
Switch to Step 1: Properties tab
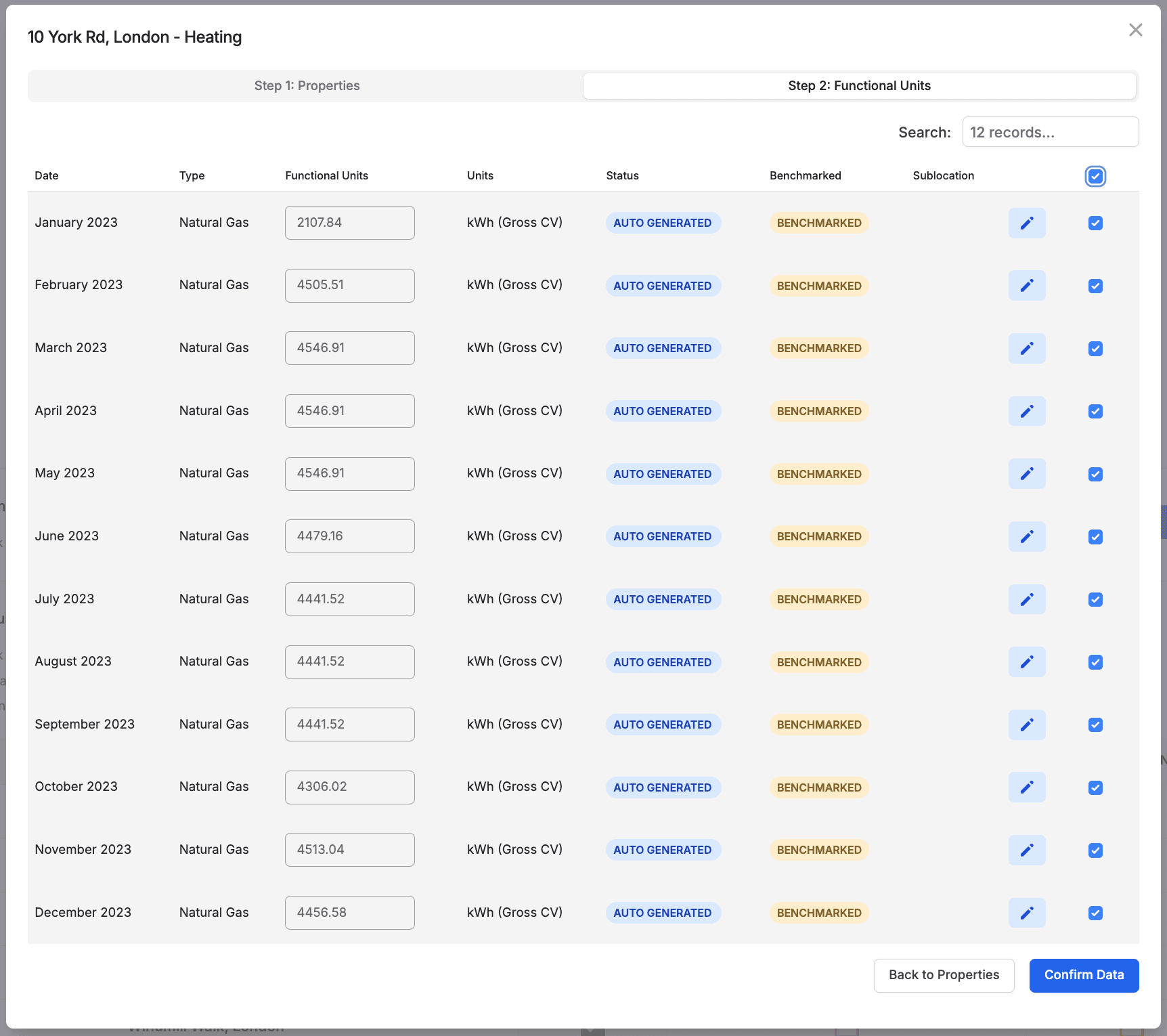click(x=307, y=86)
